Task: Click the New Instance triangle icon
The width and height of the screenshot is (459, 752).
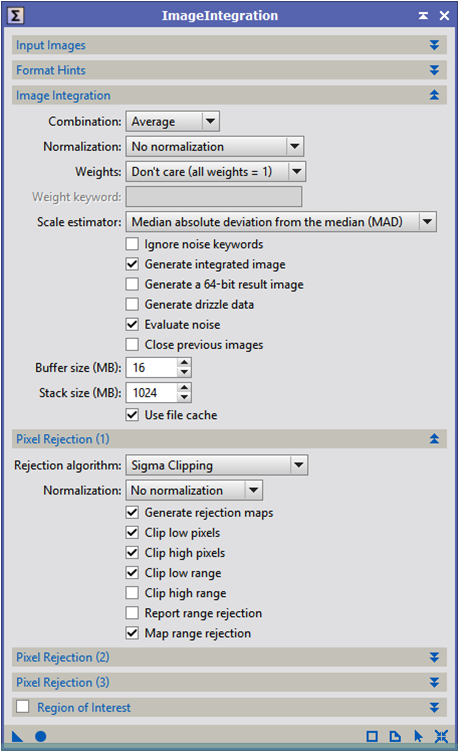Action: pyautogui.click(x=17, y=736)
